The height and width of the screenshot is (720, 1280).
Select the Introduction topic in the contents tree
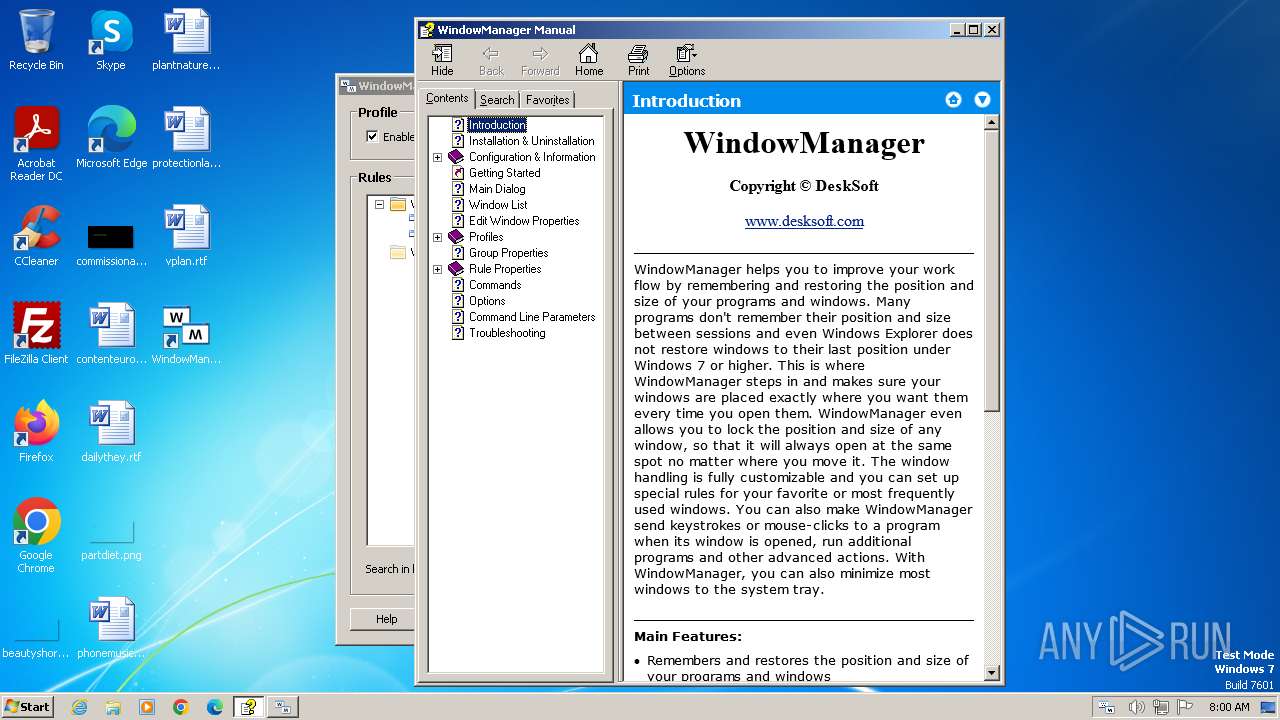tap(497, 125)
